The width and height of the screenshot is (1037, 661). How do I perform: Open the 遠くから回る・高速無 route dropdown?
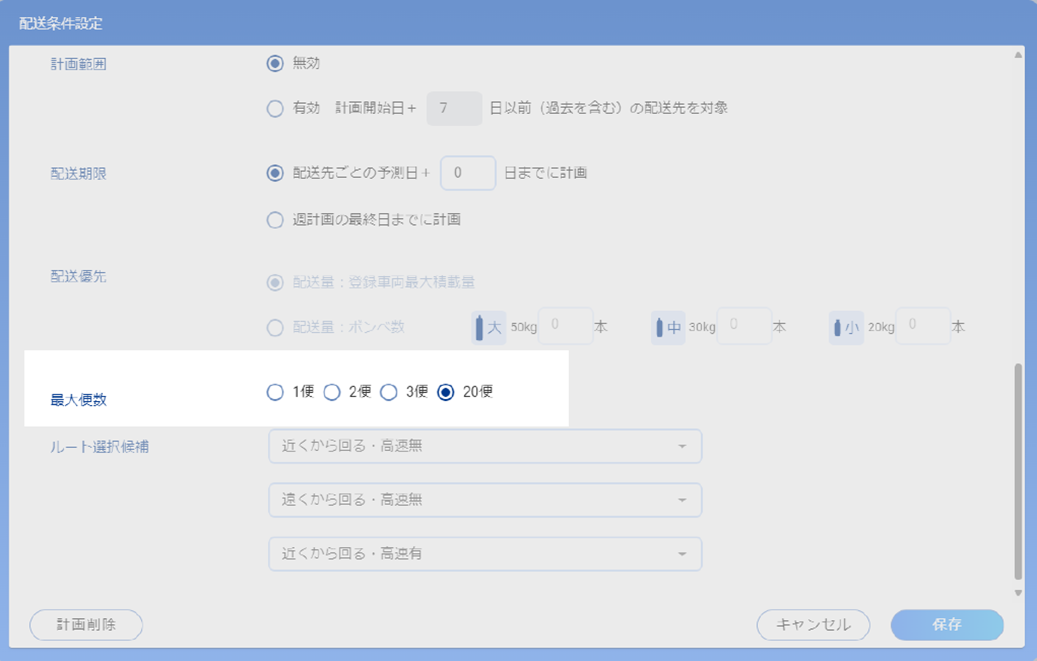click(485, 500)
